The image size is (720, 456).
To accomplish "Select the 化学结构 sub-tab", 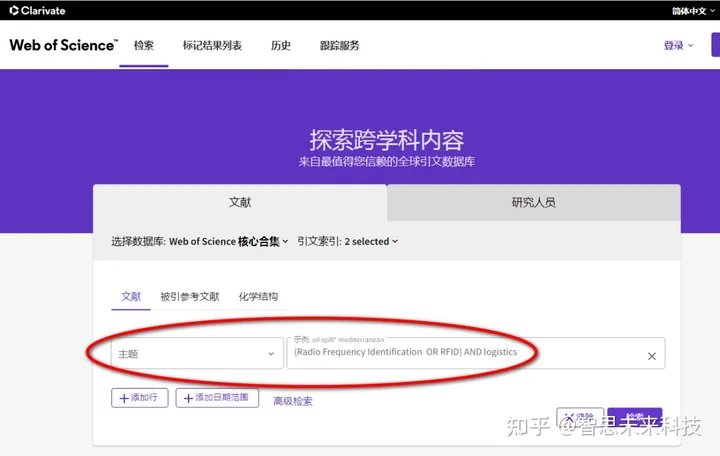I will click(x=258, y=297).
